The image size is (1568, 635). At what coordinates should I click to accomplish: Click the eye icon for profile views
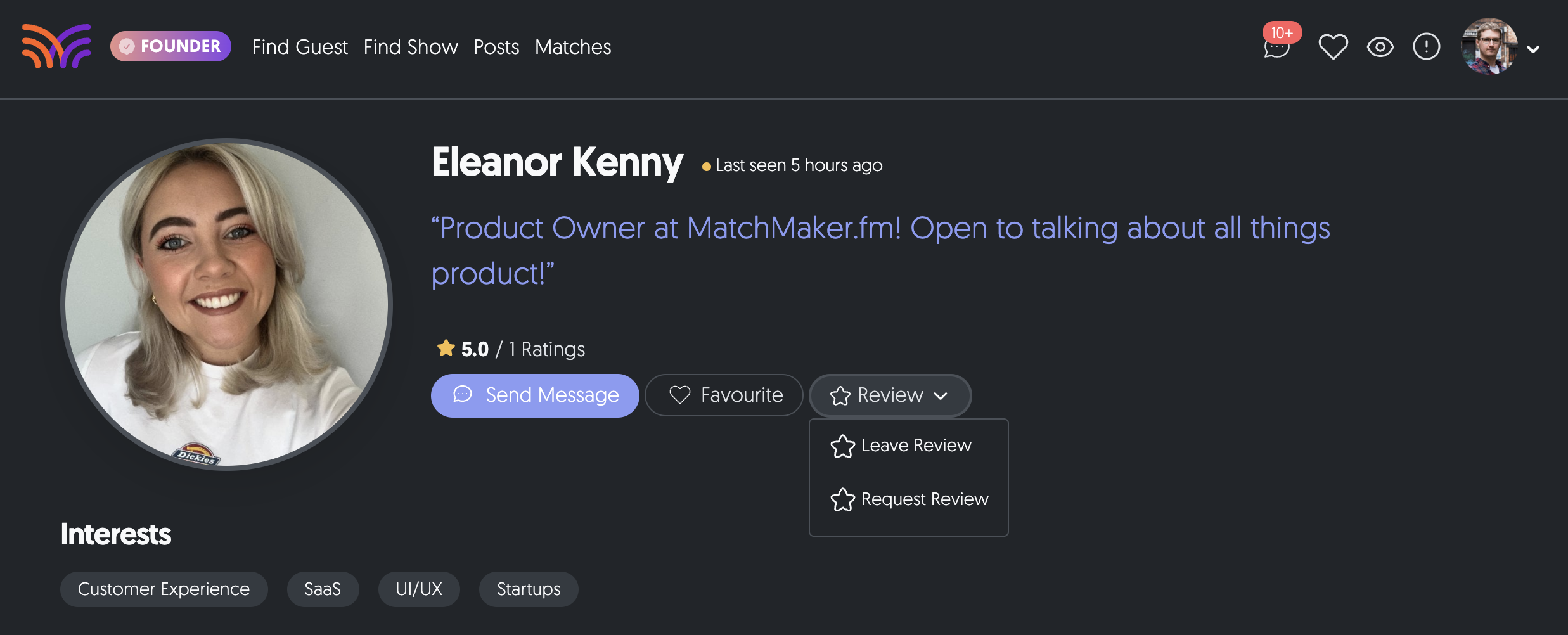coord(1380,46)
